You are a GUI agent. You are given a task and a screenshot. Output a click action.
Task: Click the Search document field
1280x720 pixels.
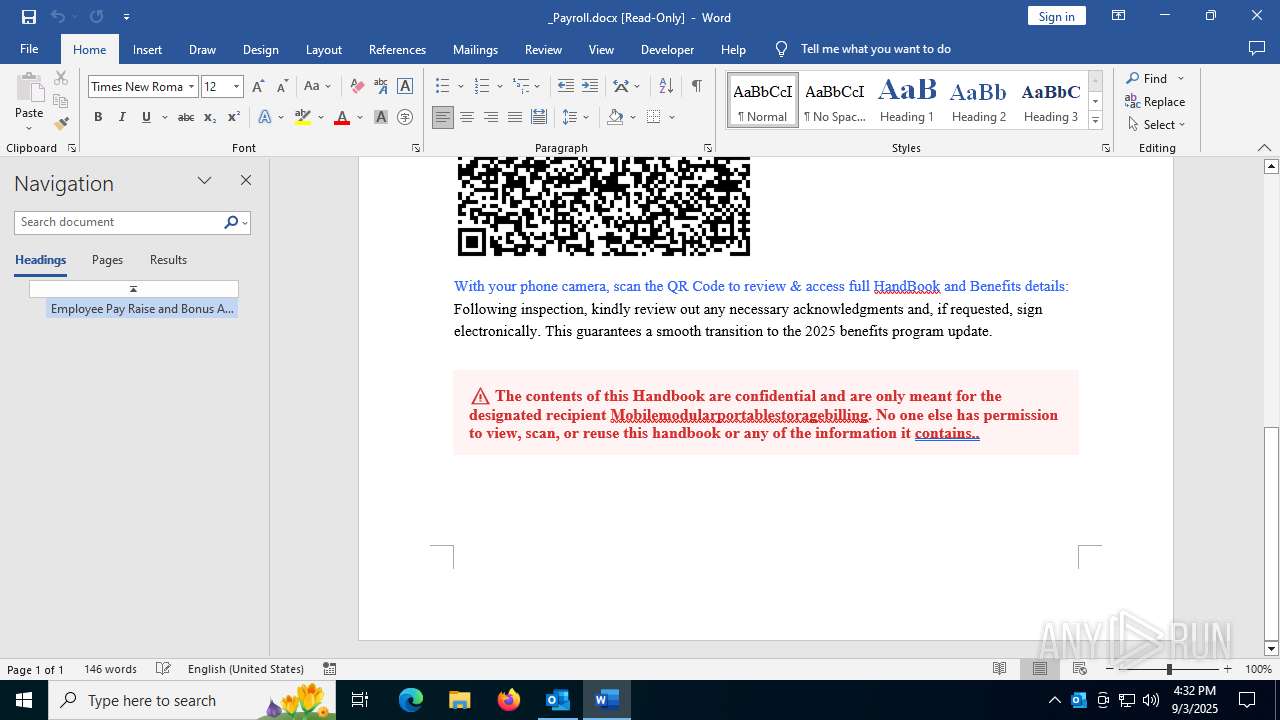tap(119, 222)
